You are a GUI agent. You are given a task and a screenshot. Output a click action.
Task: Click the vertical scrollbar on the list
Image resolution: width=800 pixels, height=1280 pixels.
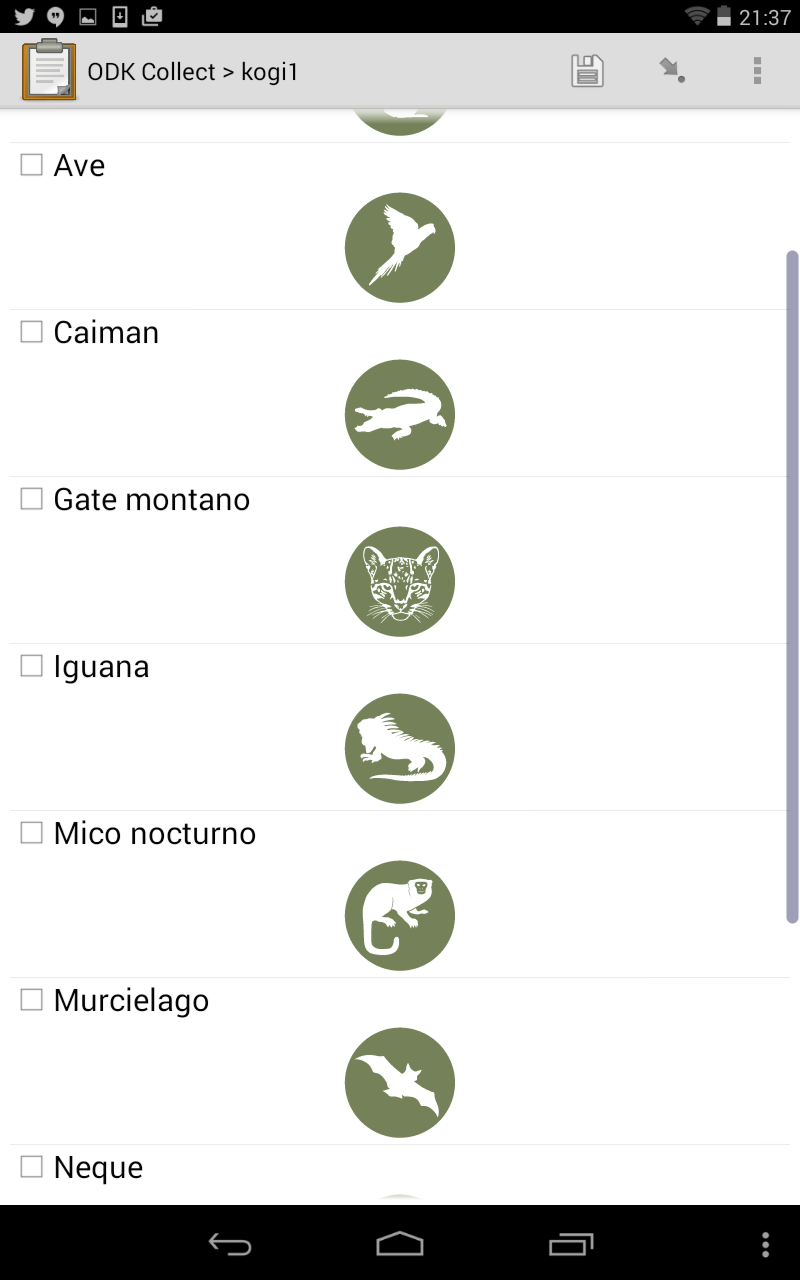[x=792, y=586]
